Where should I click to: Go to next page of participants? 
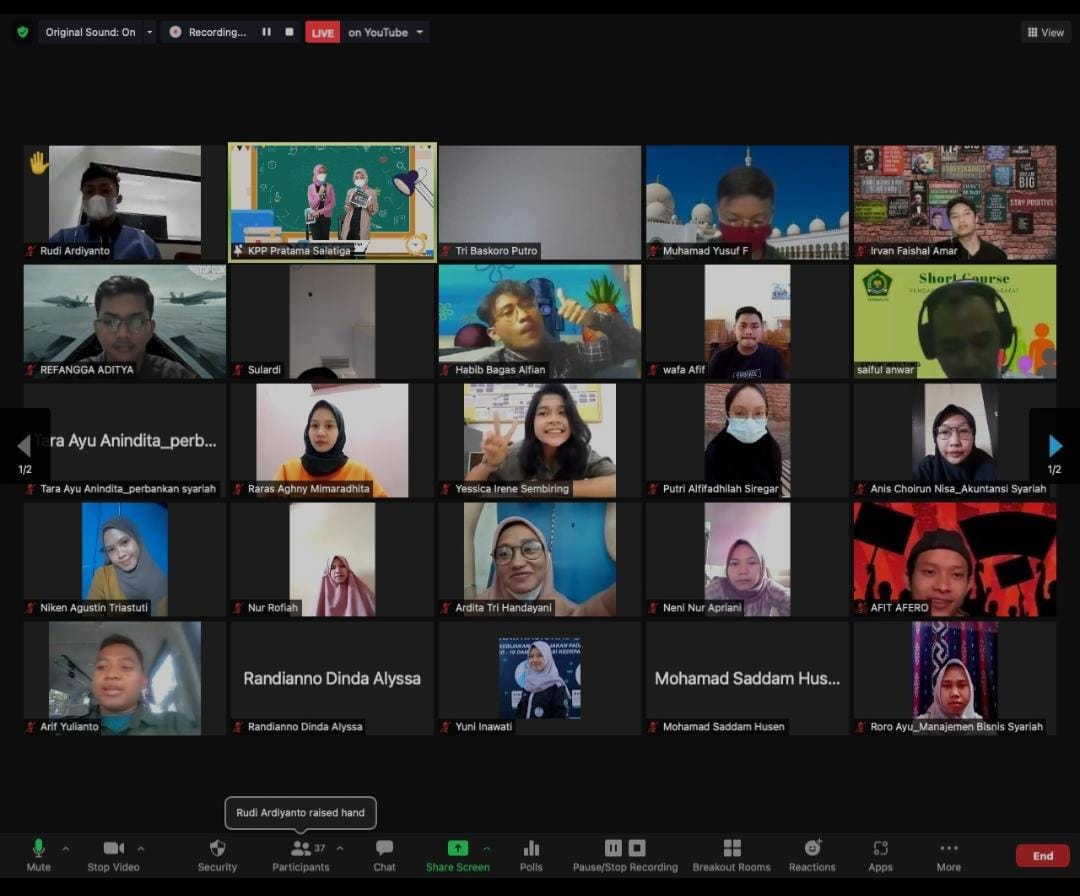[1054, 446]
